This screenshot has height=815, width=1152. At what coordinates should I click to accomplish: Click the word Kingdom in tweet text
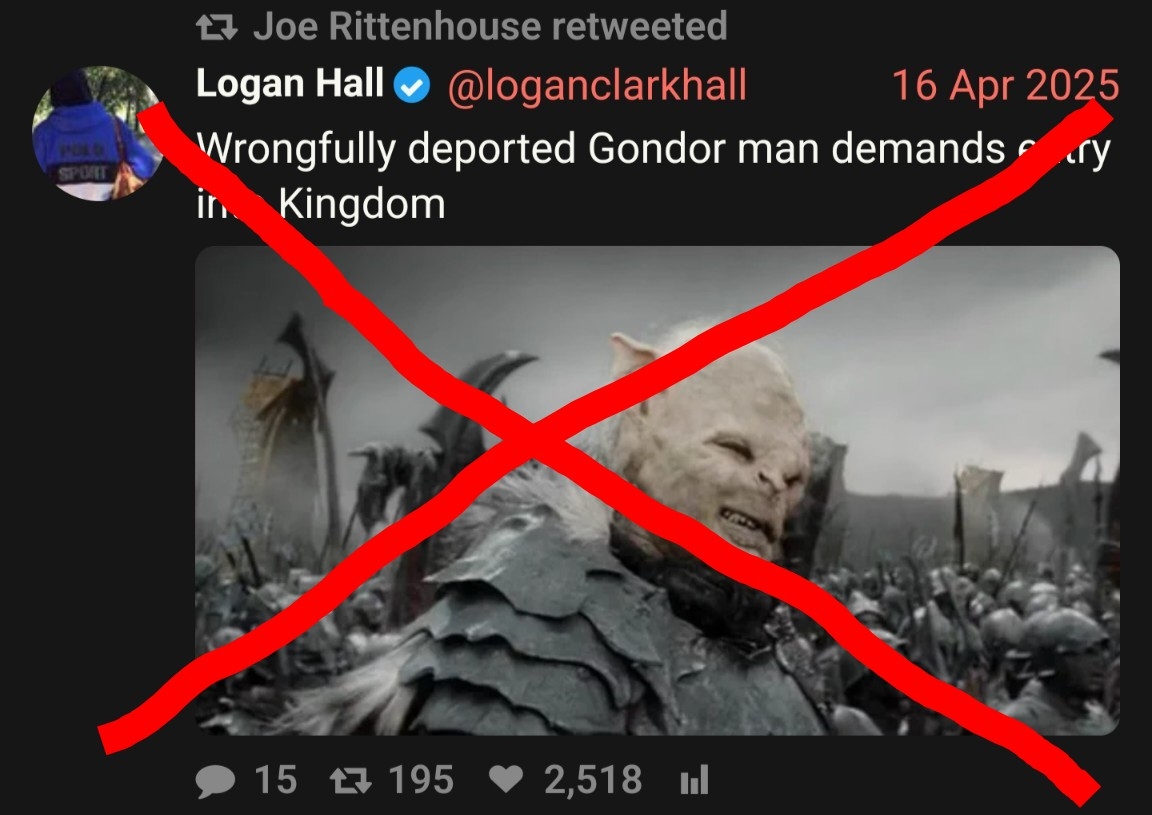coord(362,204)
